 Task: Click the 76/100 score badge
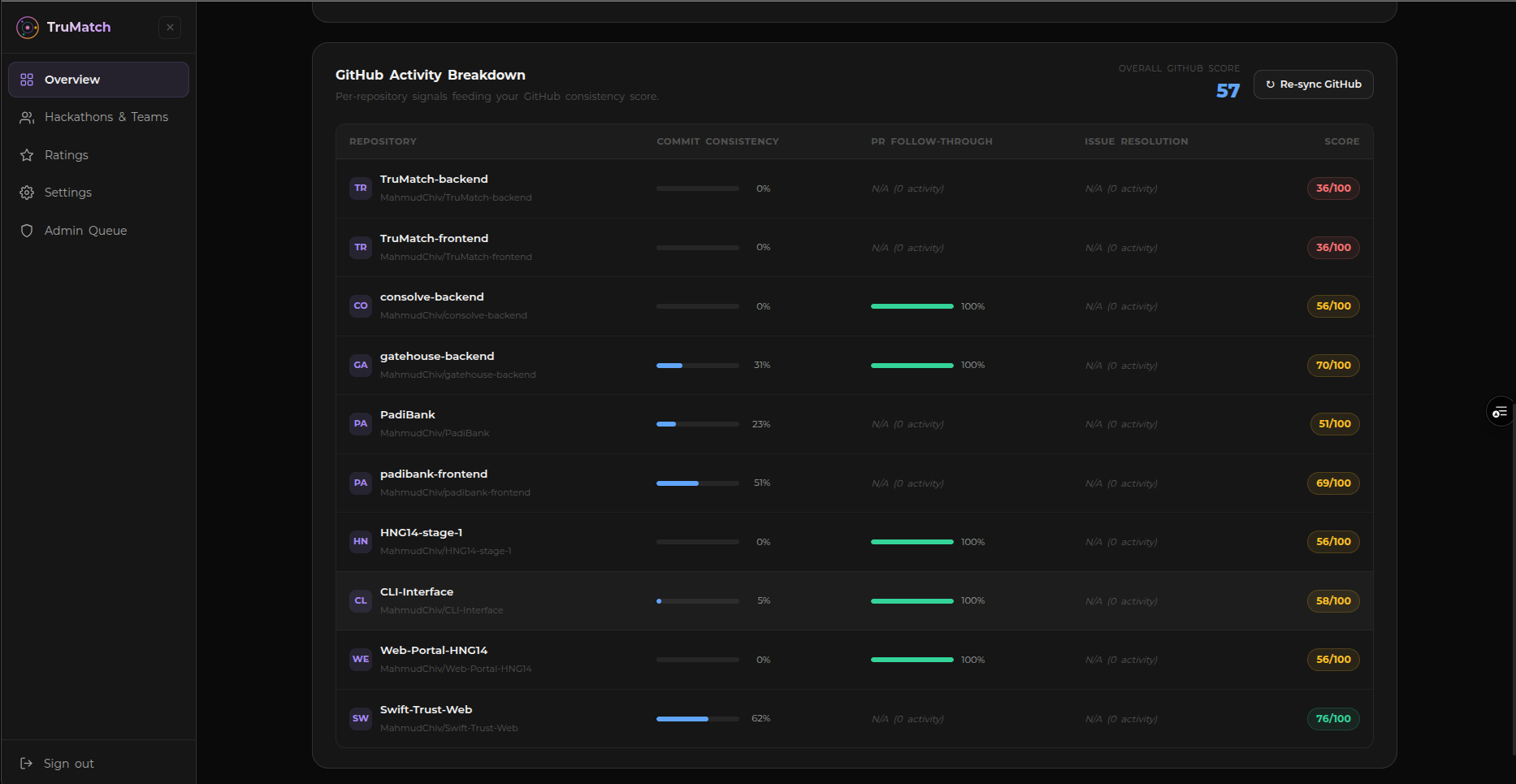point(1333,719)
